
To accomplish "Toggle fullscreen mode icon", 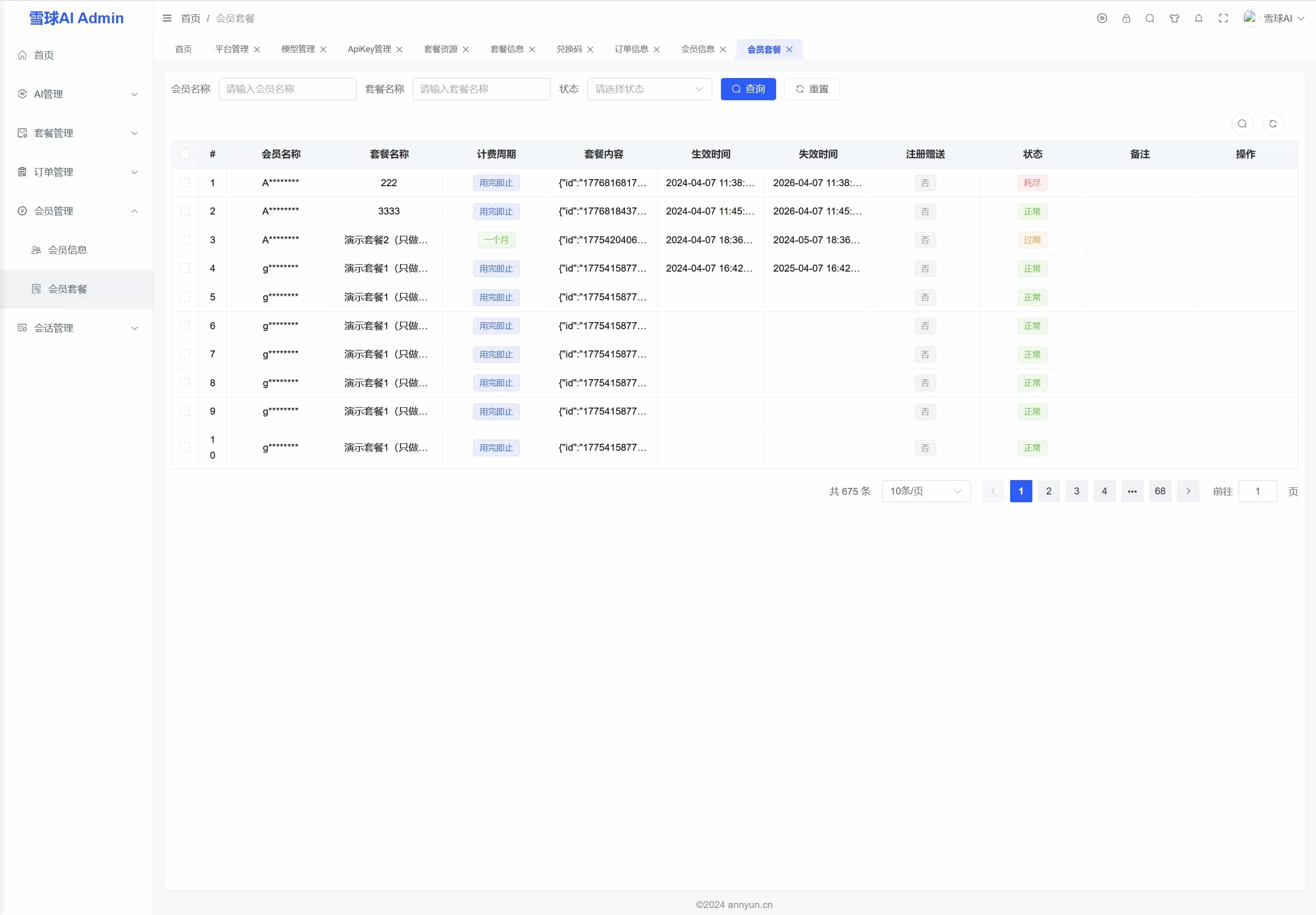I will tap(1223, 19).
